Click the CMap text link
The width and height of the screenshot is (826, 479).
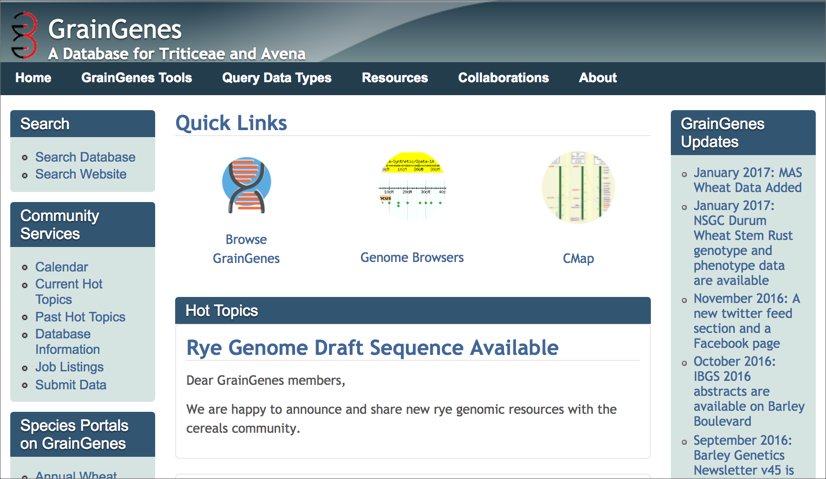578,259
